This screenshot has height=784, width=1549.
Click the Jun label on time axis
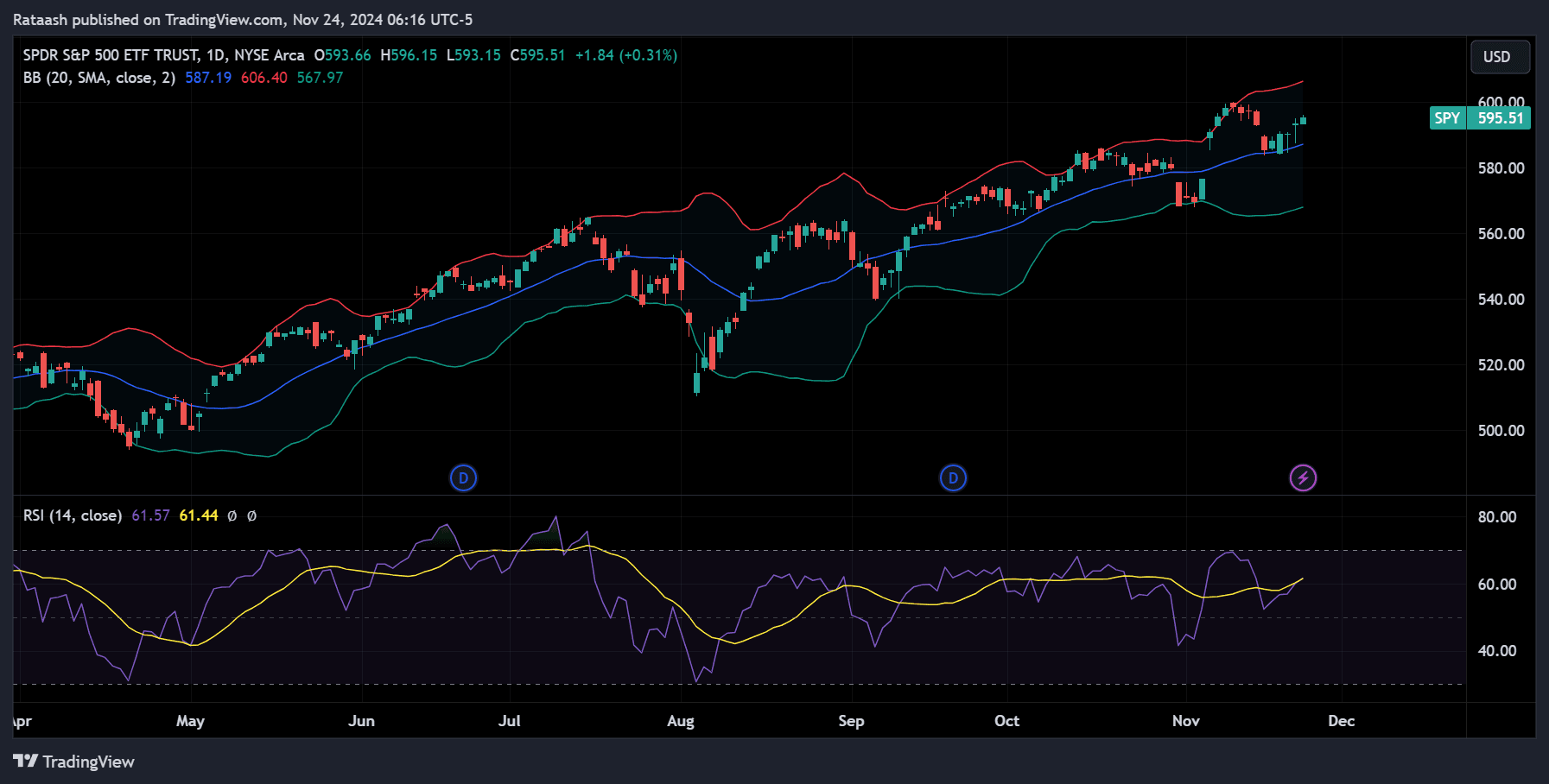coord(361,721)
